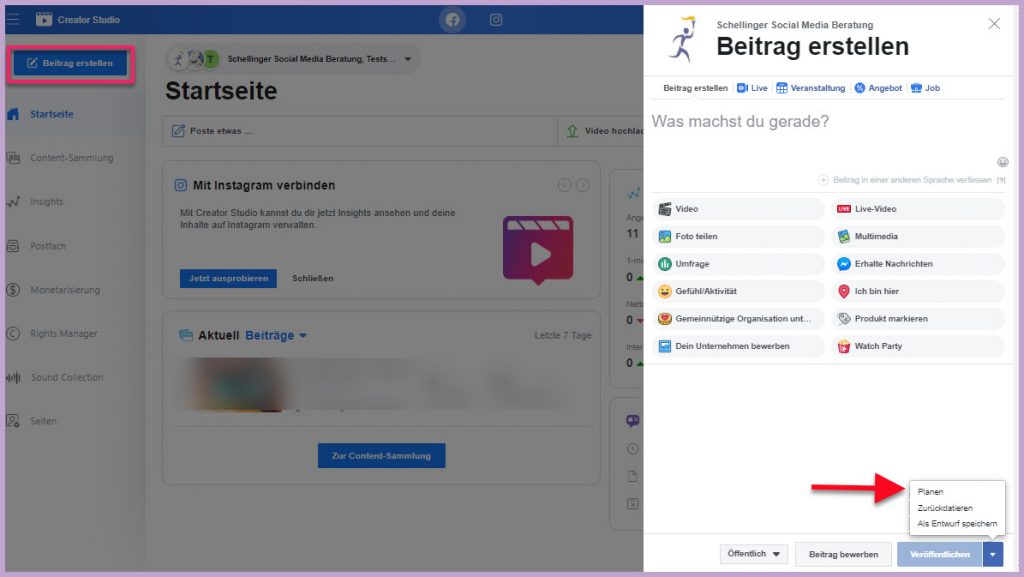Select the Veranstaltung tab

click(x=810, y=88)
